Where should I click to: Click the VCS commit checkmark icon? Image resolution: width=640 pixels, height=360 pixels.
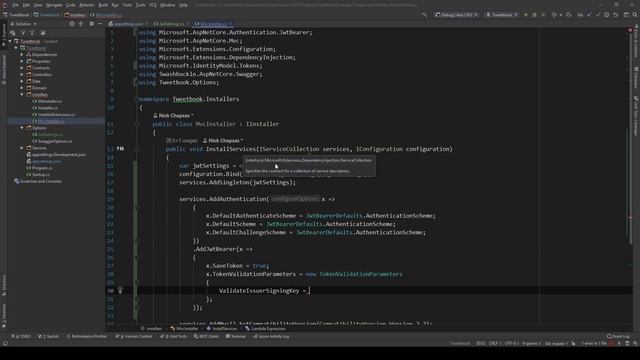coord(598,15)
